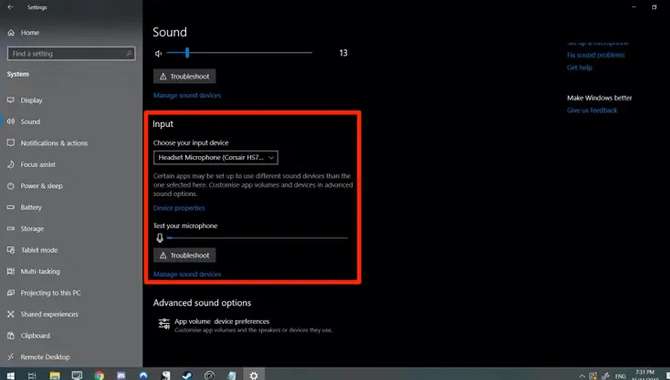Open the Get help link
This screenshot has height=380, width=670.
579,68
